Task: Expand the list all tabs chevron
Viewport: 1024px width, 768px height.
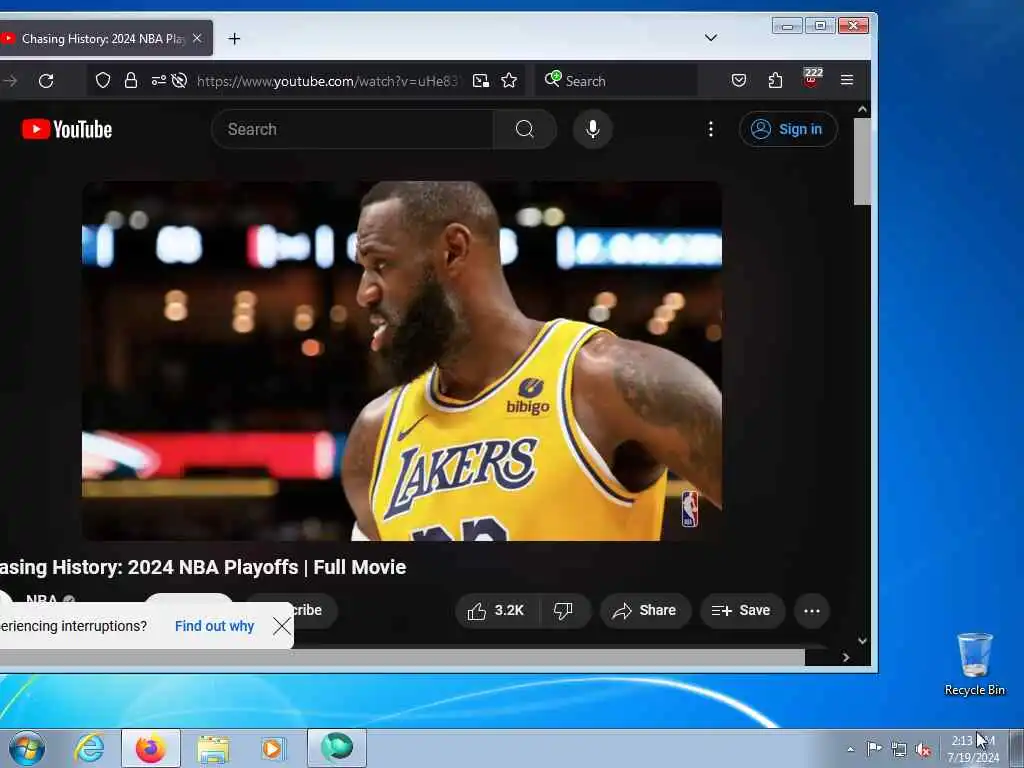Action: click(x=711, y=38)
